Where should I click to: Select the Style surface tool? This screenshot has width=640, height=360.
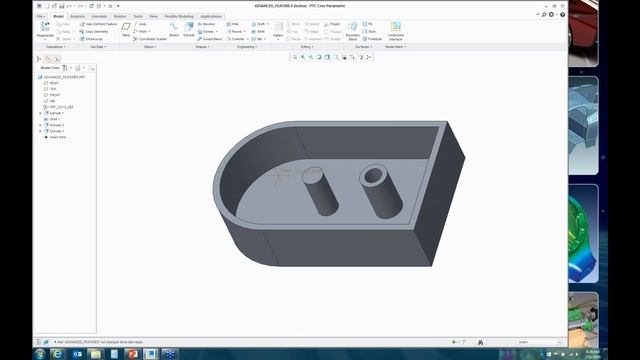(x=369, y=31)
